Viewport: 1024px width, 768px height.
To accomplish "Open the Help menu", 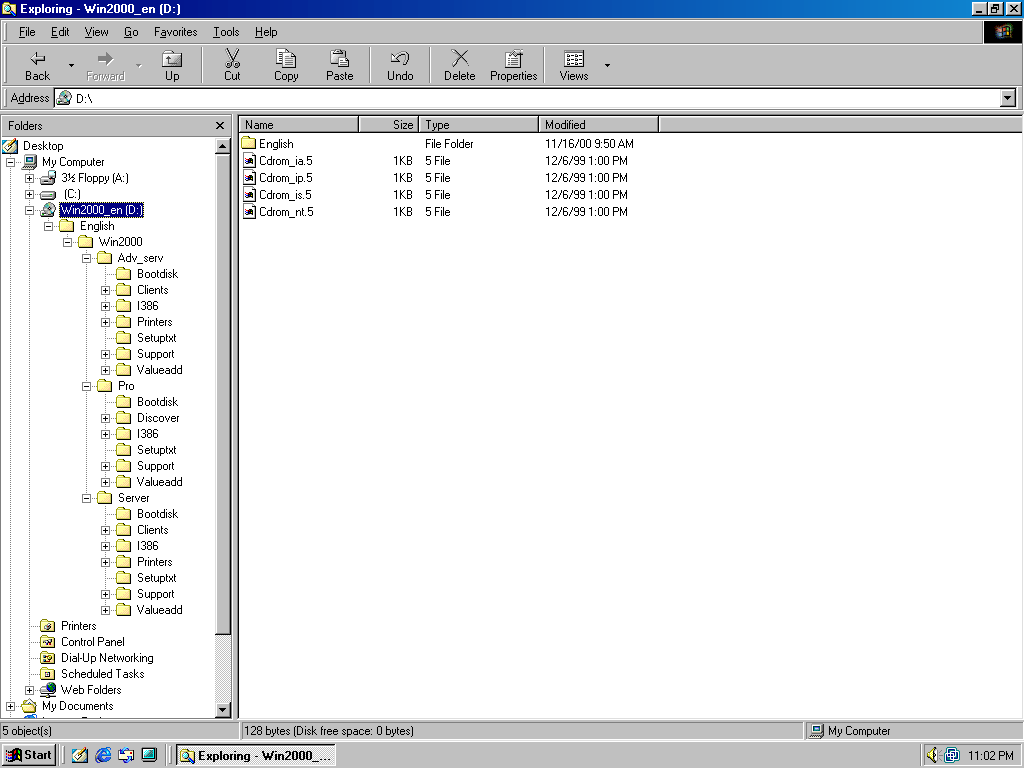I will (x=266, y=32).
